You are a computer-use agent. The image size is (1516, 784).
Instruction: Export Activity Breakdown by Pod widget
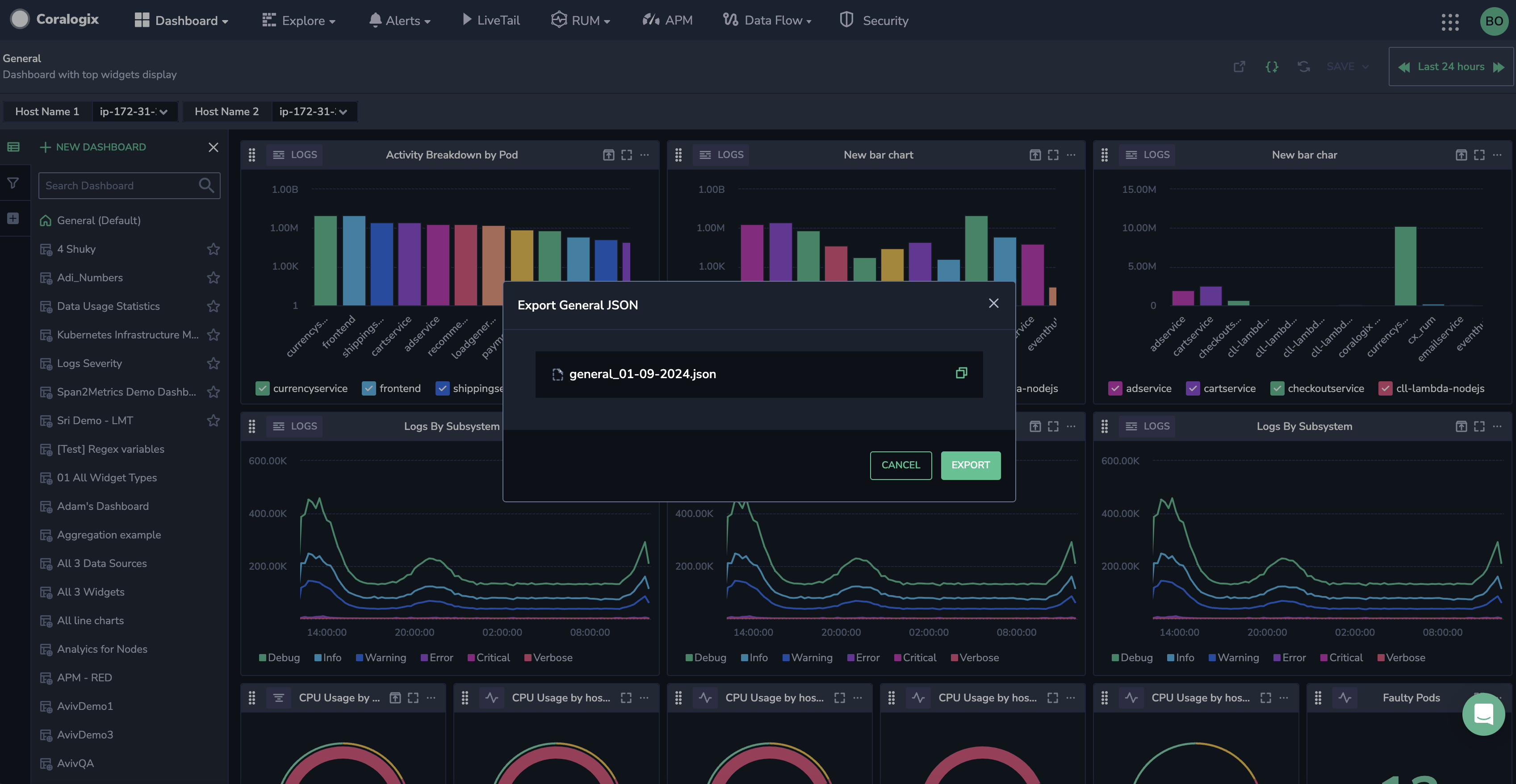click(x=608, y=154)
